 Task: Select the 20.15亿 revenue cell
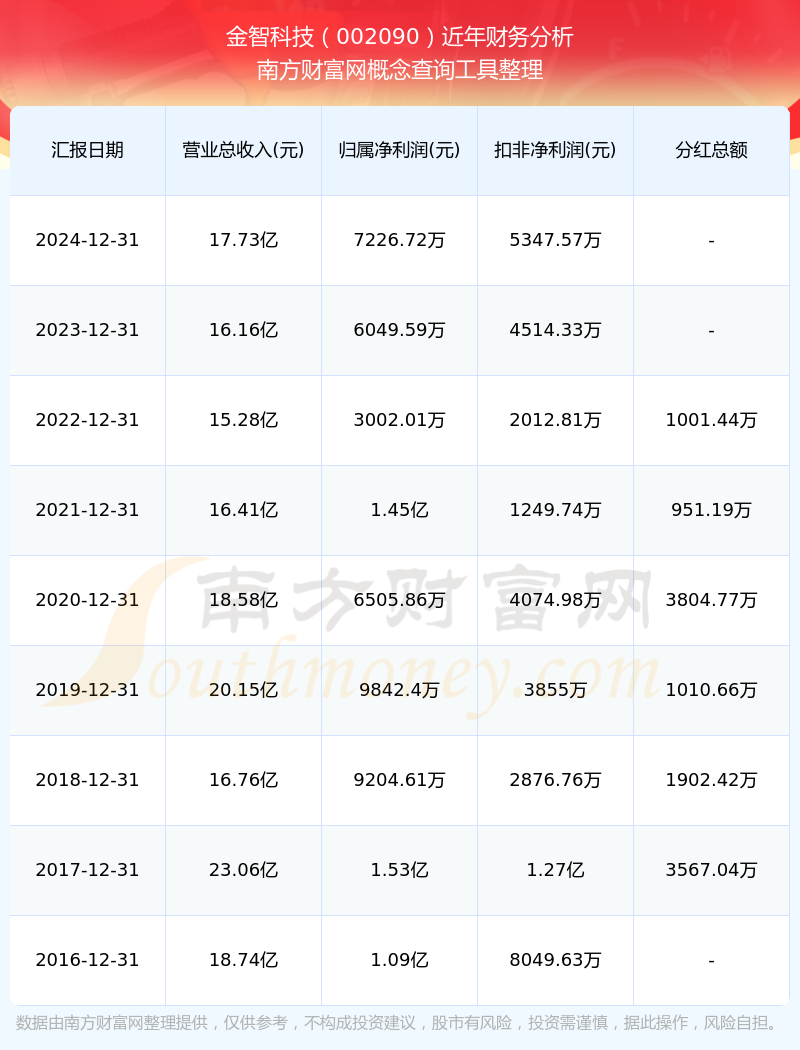[x=244, y=690]
